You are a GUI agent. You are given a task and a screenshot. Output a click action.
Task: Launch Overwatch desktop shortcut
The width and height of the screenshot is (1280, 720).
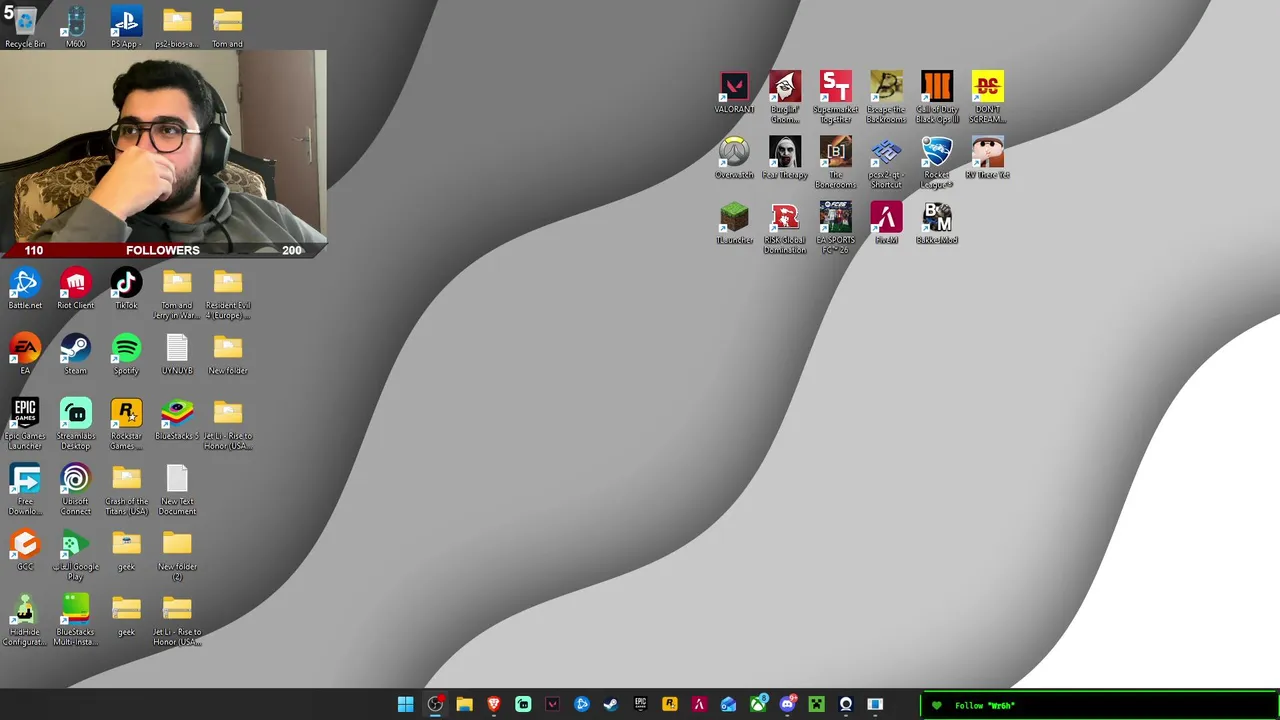tap(734, 158)
